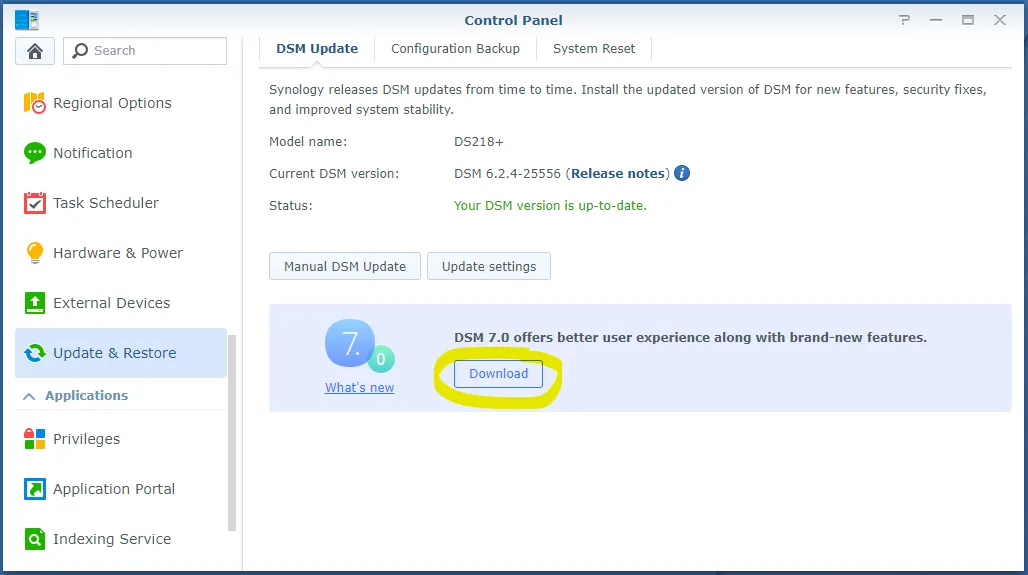Open Task Scheduler from the sidebar
Screen dimensions: 1028x575
click(121, 203)
